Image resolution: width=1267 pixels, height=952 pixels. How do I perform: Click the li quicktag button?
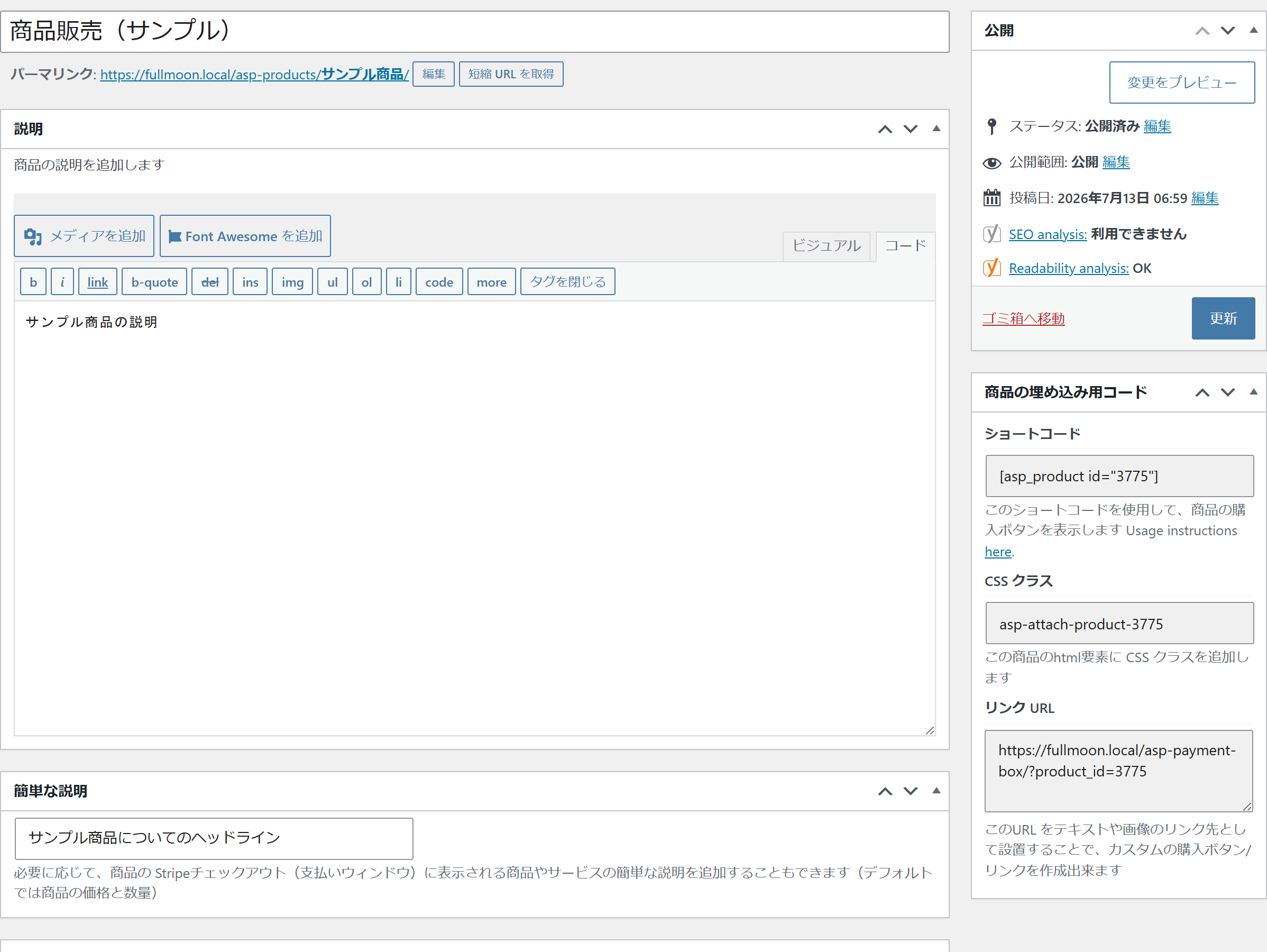[x=399, y=282]
